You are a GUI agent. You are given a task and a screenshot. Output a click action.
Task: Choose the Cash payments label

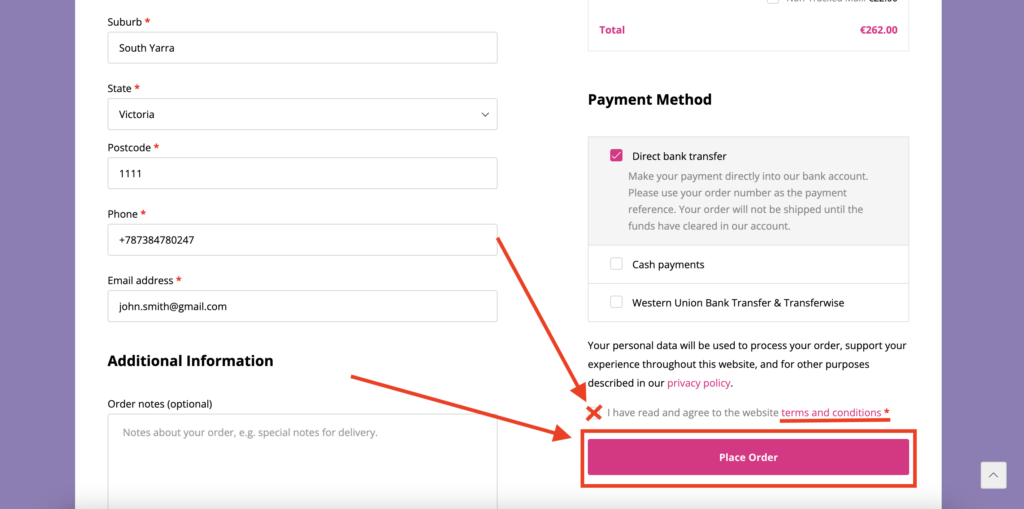pos(668,265)
